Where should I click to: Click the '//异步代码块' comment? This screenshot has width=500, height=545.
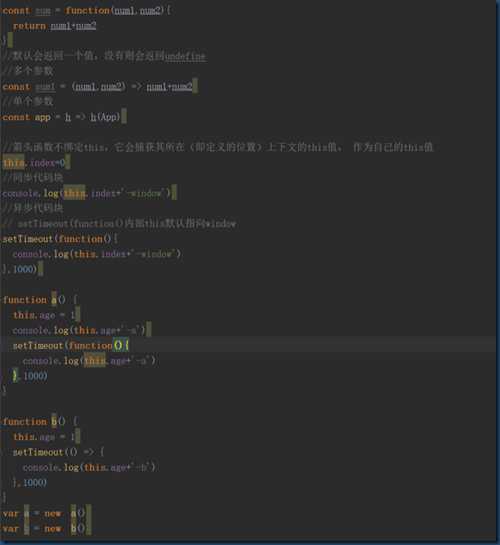pos(33,208)
